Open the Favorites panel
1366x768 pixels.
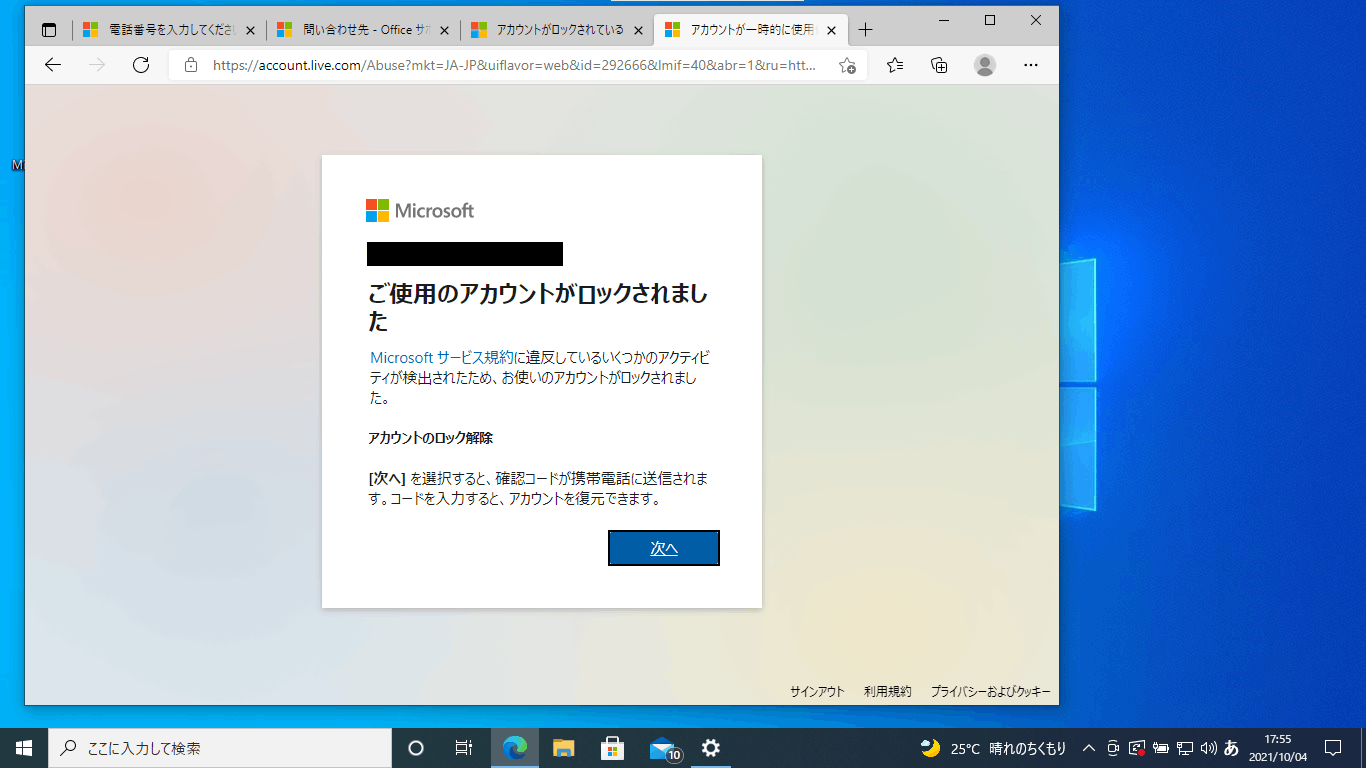[893, 65]
